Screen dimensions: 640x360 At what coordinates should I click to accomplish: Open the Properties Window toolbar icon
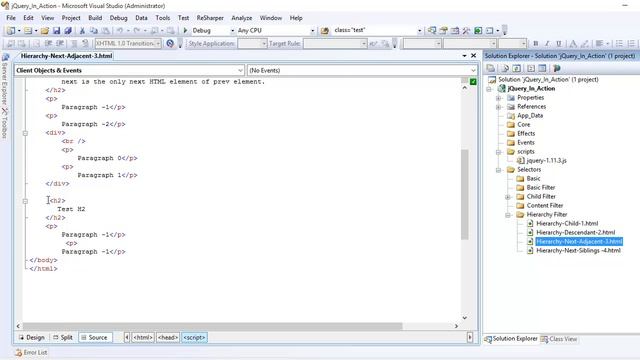(443, 30)
